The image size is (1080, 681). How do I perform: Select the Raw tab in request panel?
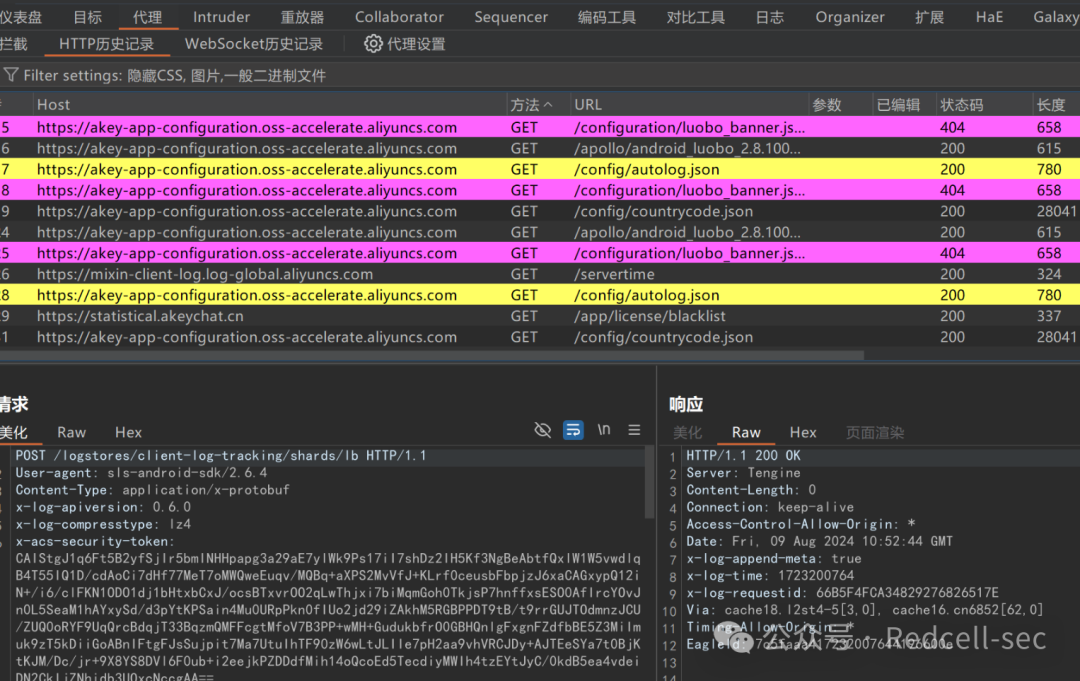tap(71, 432)
